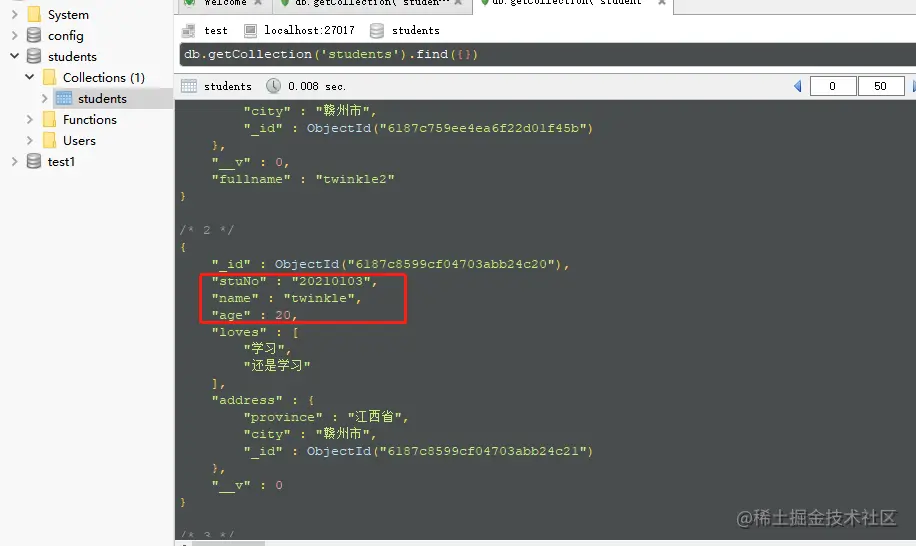Click the Users folder icon
This screenshot has height=546, width=916.
click(x=50, y=140)
